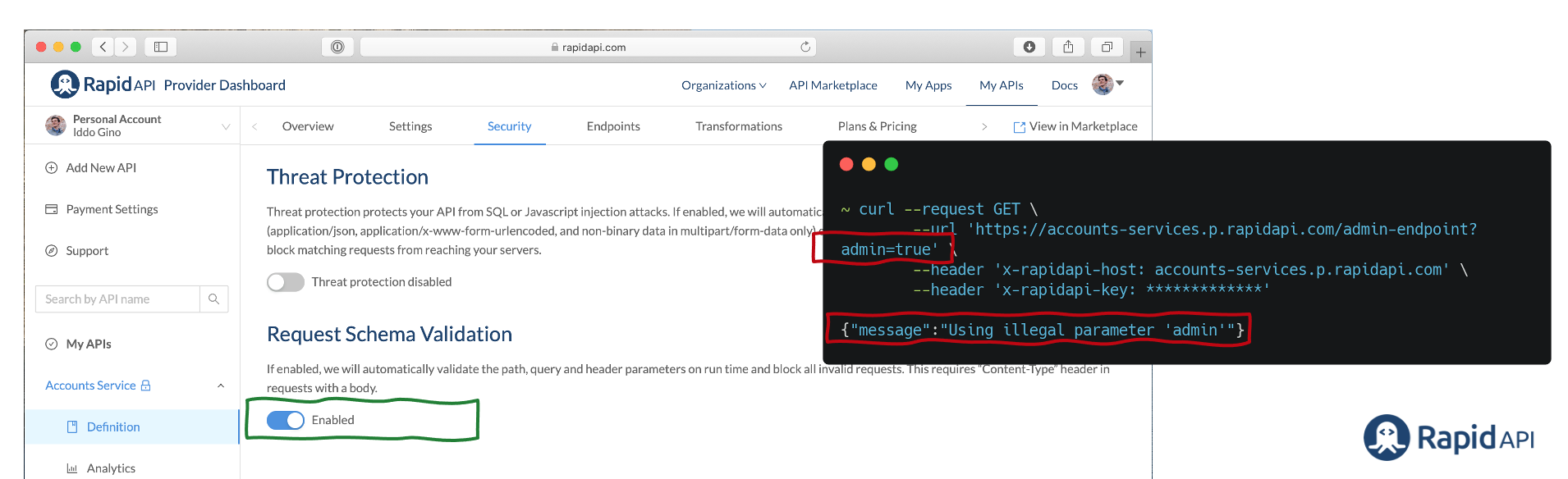Open Docs in top navigation
Viewport: 1568px width, 479px height.
pyautogui.click(x=1065, y=85)
